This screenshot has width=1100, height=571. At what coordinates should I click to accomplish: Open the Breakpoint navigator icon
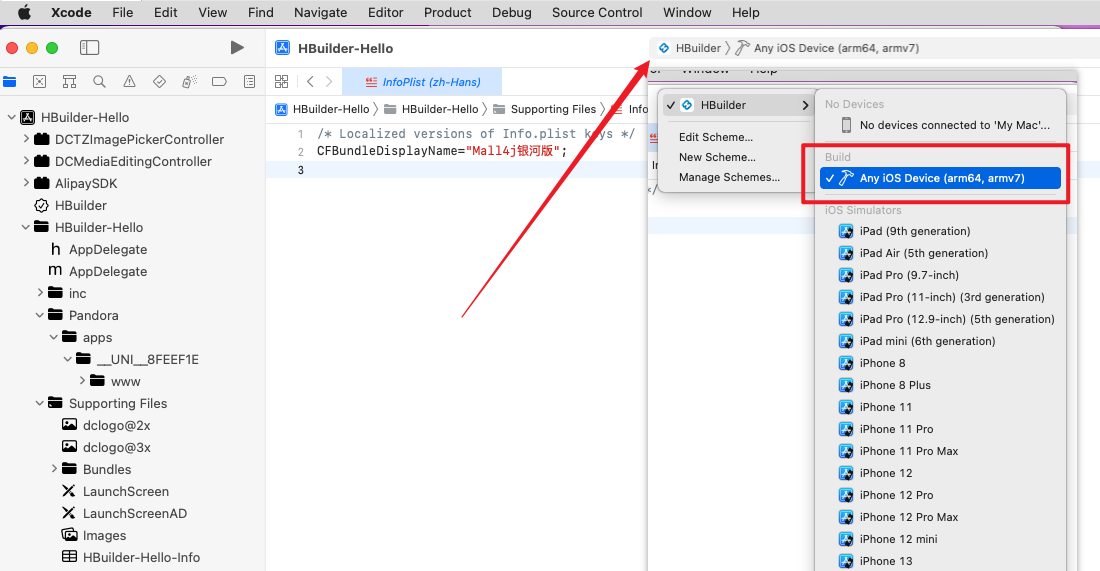[219, 82]
